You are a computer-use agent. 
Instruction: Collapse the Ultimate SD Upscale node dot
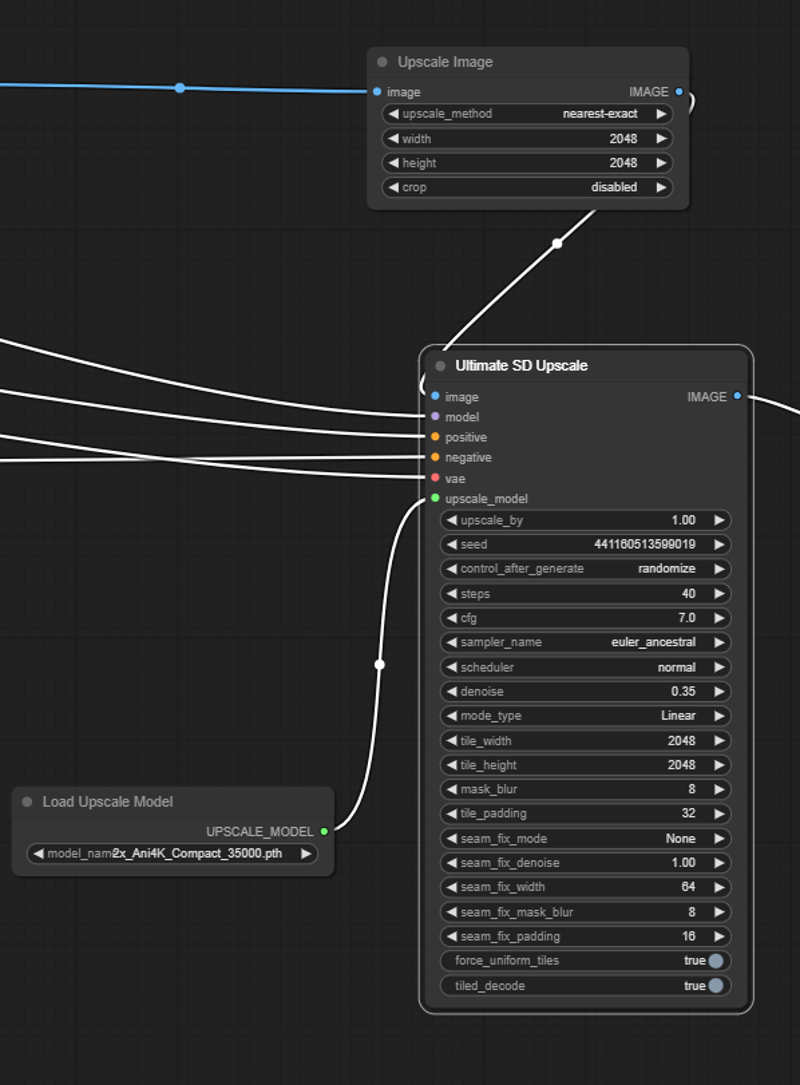click(440, 366)
